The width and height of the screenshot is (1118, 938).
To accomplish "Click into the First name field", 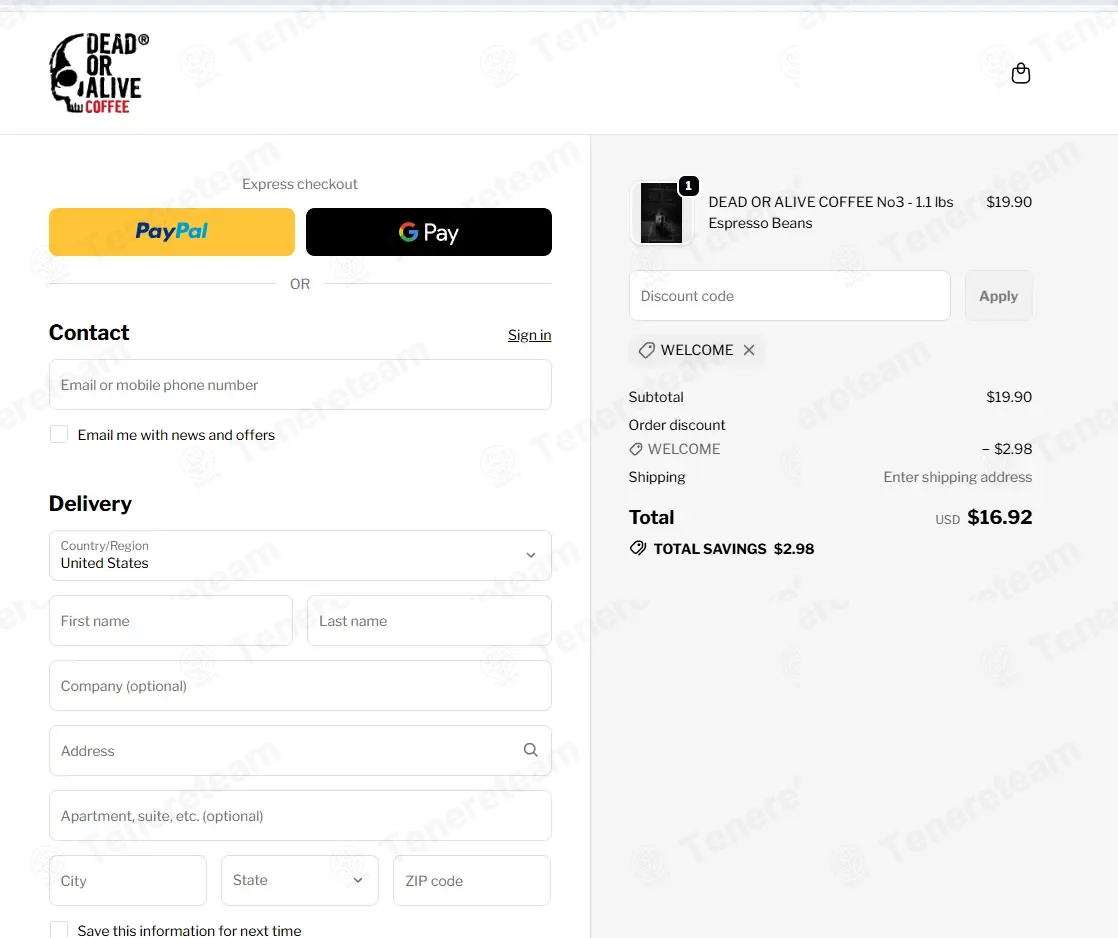I will (171, 621).
